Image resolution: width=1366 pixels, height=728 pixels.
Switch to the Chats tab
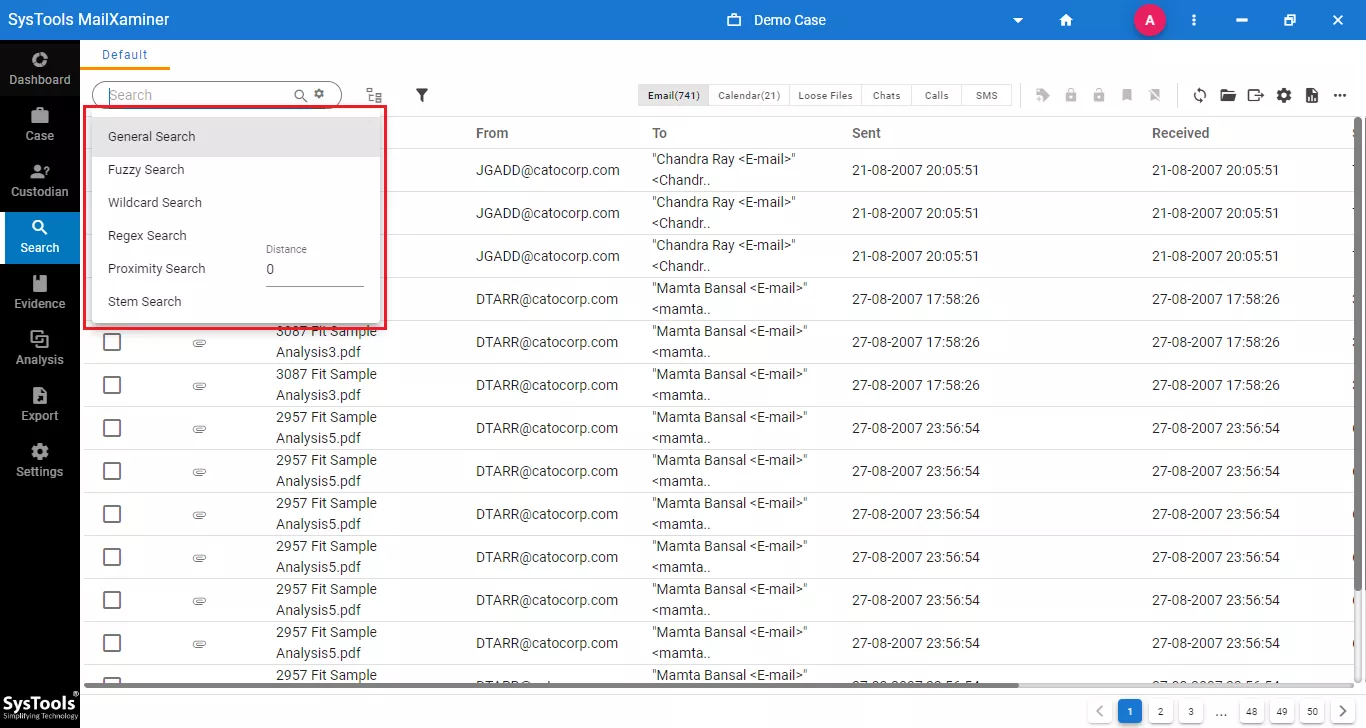(887, 95)
